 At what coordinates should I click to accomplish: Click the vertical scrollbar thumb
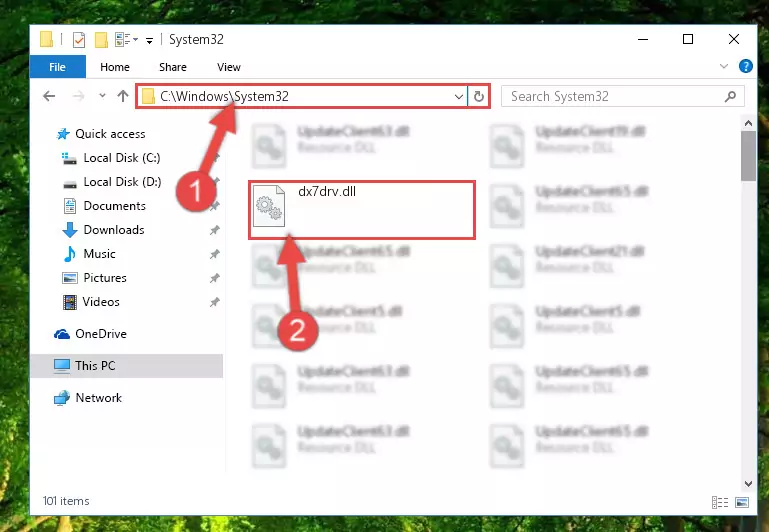click(748, 156)
